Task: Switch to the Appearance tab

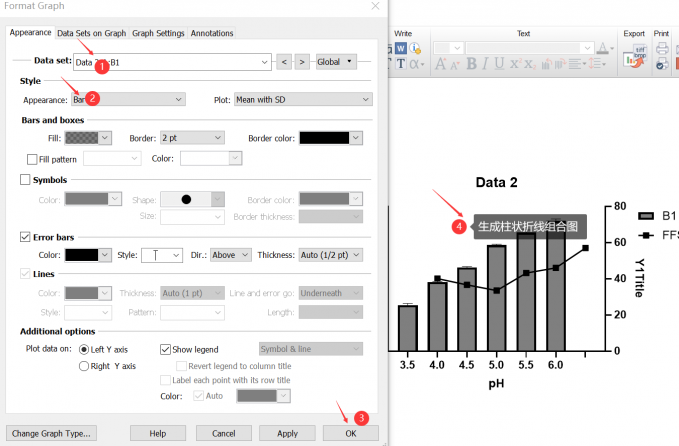Action: point(30,32)
